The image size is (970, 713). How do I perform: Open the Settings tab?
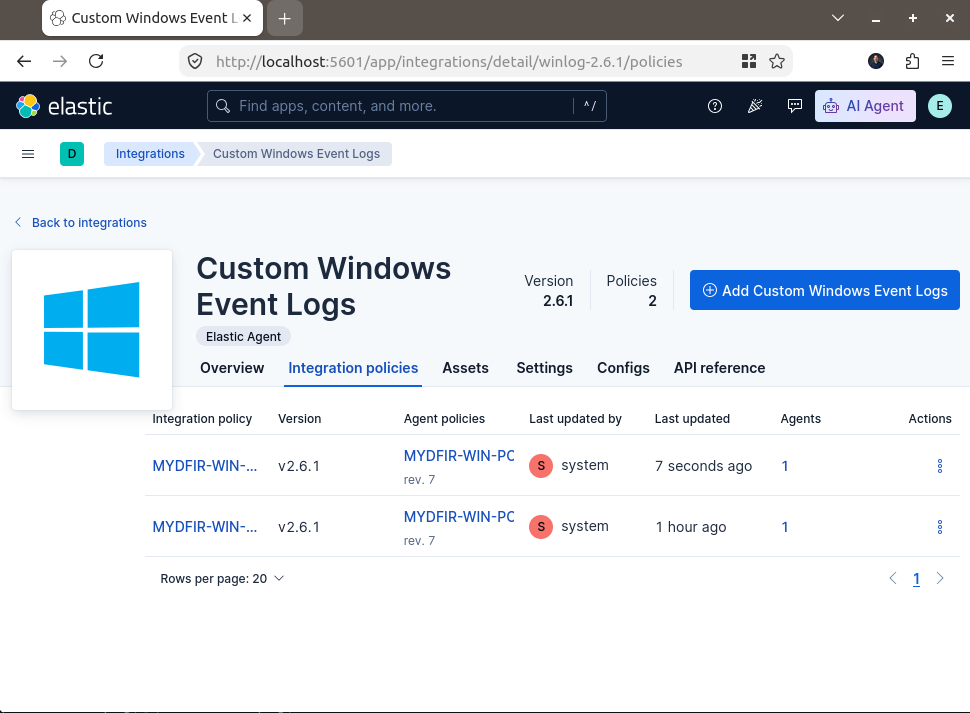[x=544, y=368]
